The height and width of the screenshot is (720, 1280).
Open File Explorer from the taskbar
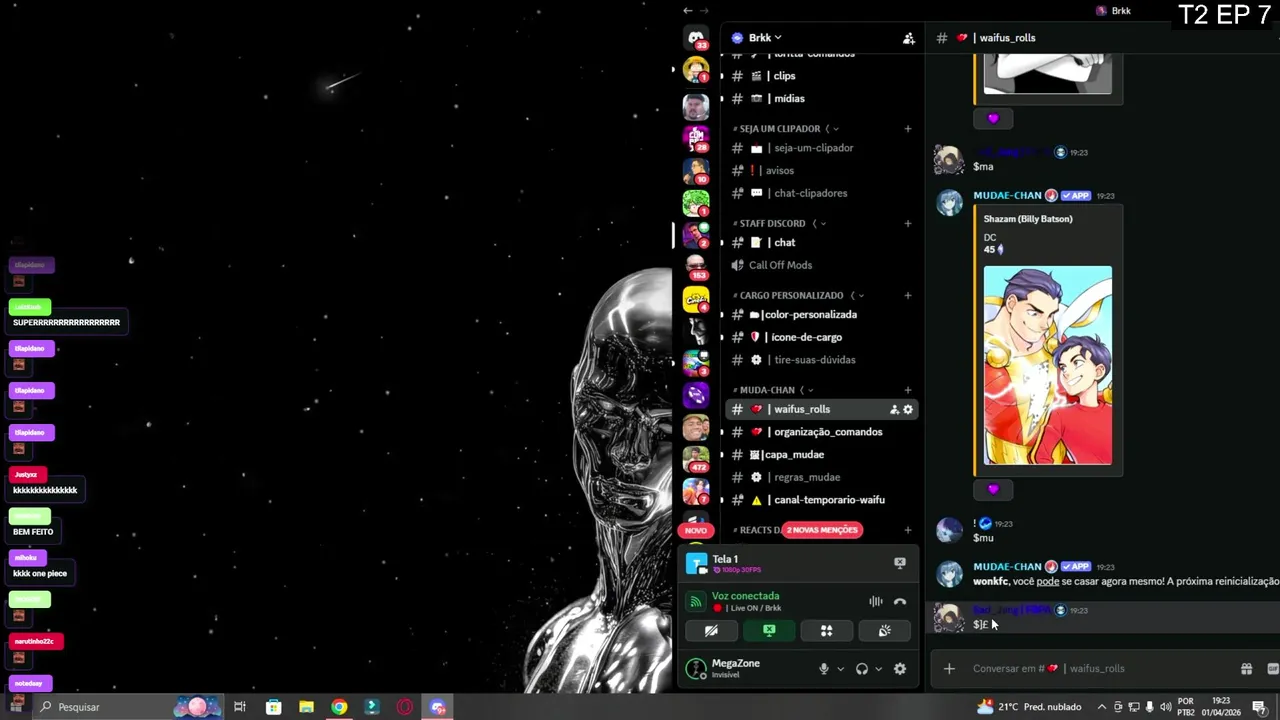306,707
